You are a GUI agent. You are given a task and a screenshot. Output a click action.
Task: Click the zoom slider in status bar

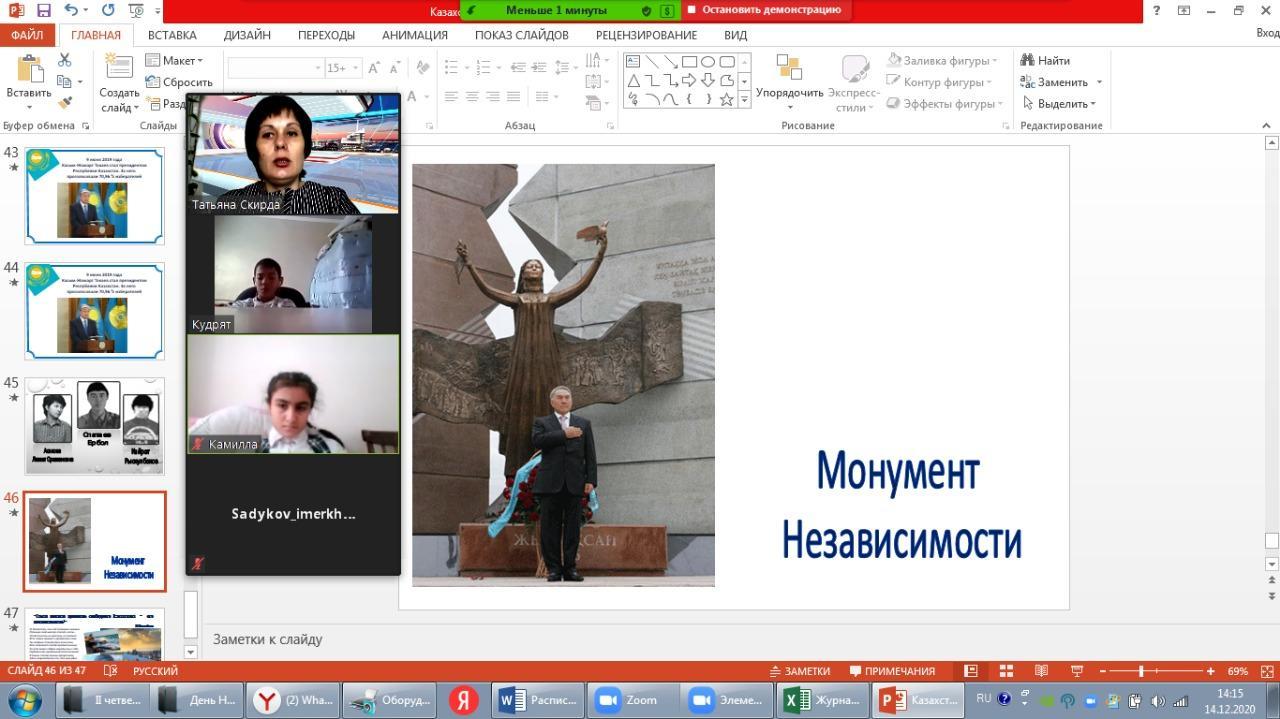(x=1141, y=671)
